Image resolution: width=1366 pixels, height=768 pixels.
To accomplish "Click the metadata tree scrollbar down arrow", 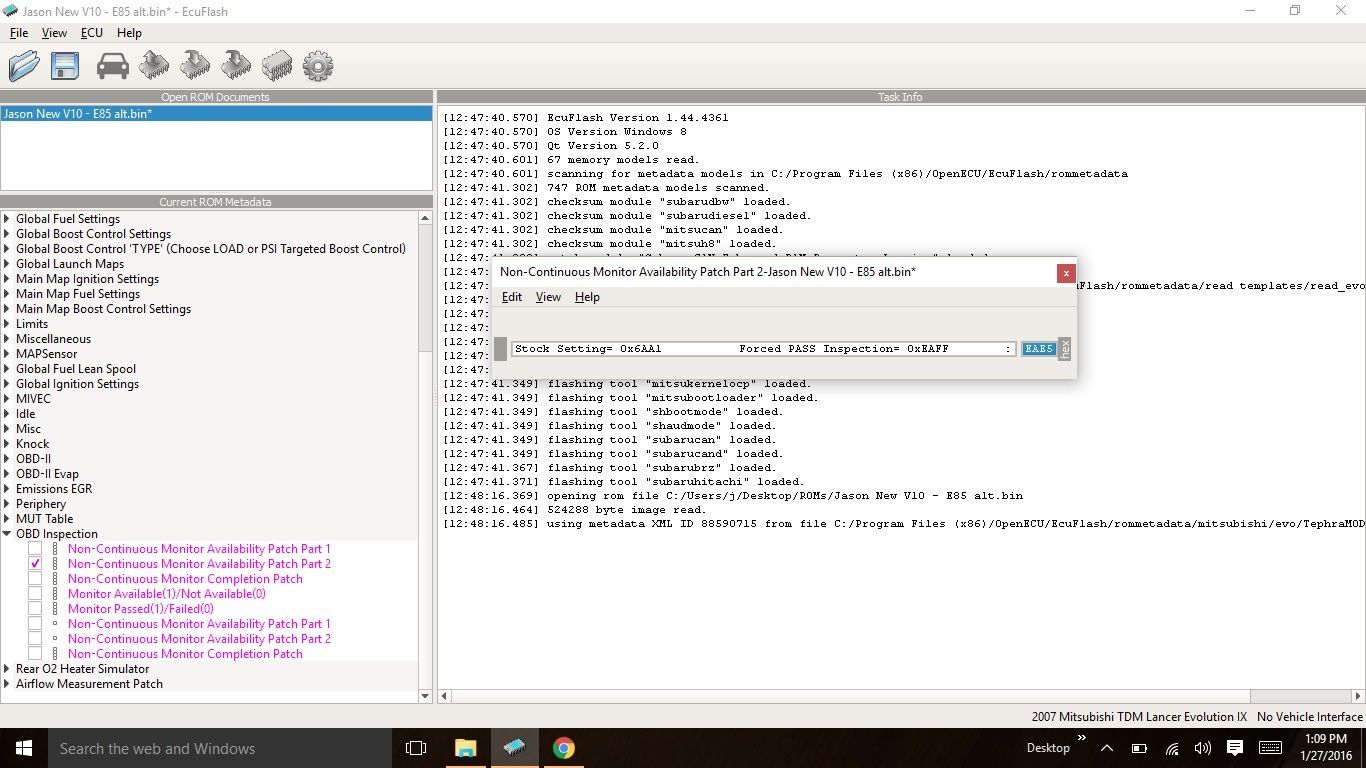I will [425, 696].
